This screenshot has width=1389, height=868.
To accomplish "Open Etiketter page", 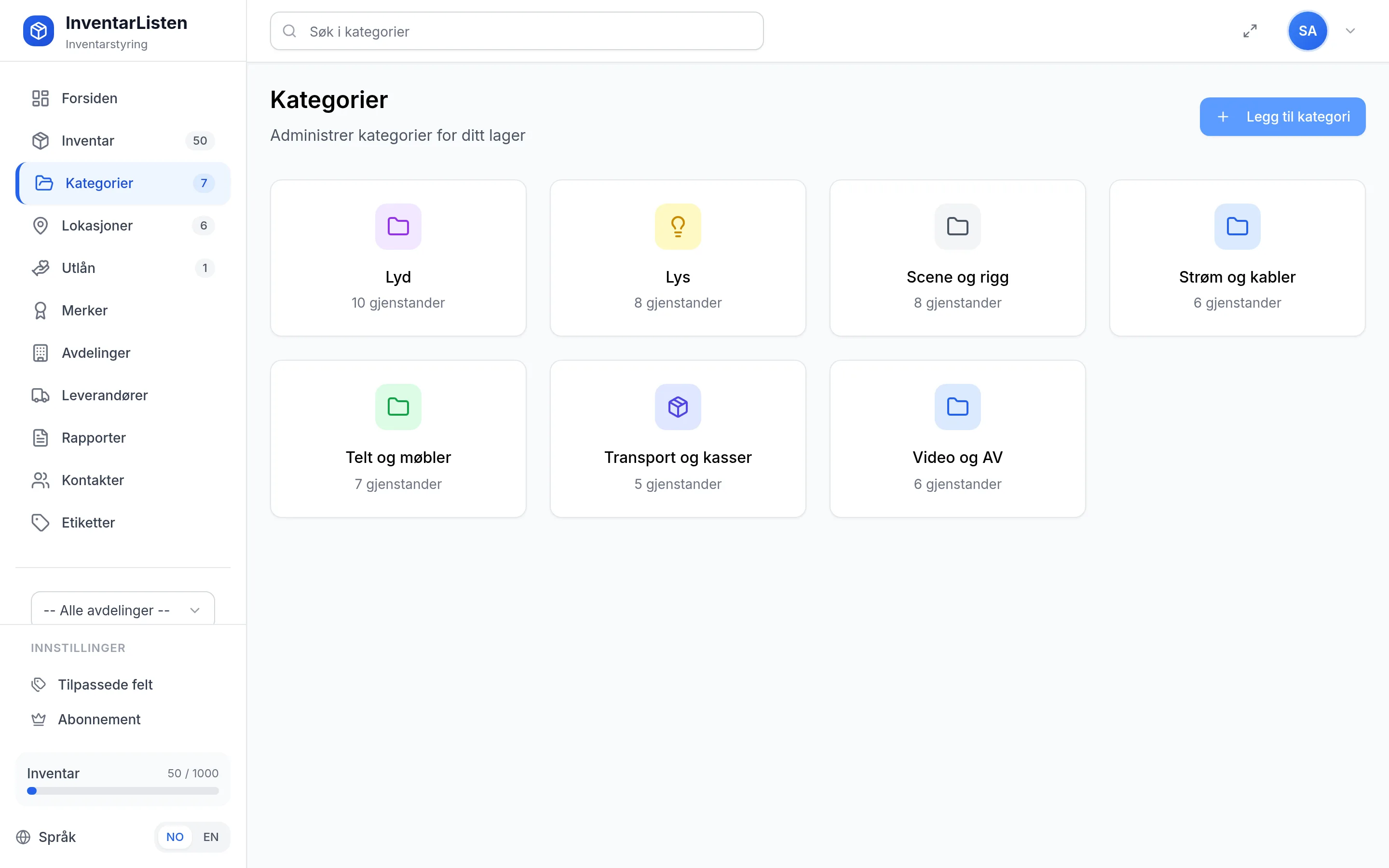I will (123, 523).
